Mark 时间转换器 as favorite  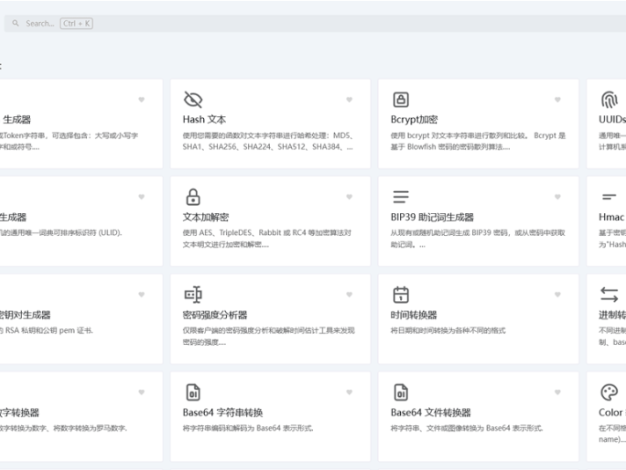558,295
